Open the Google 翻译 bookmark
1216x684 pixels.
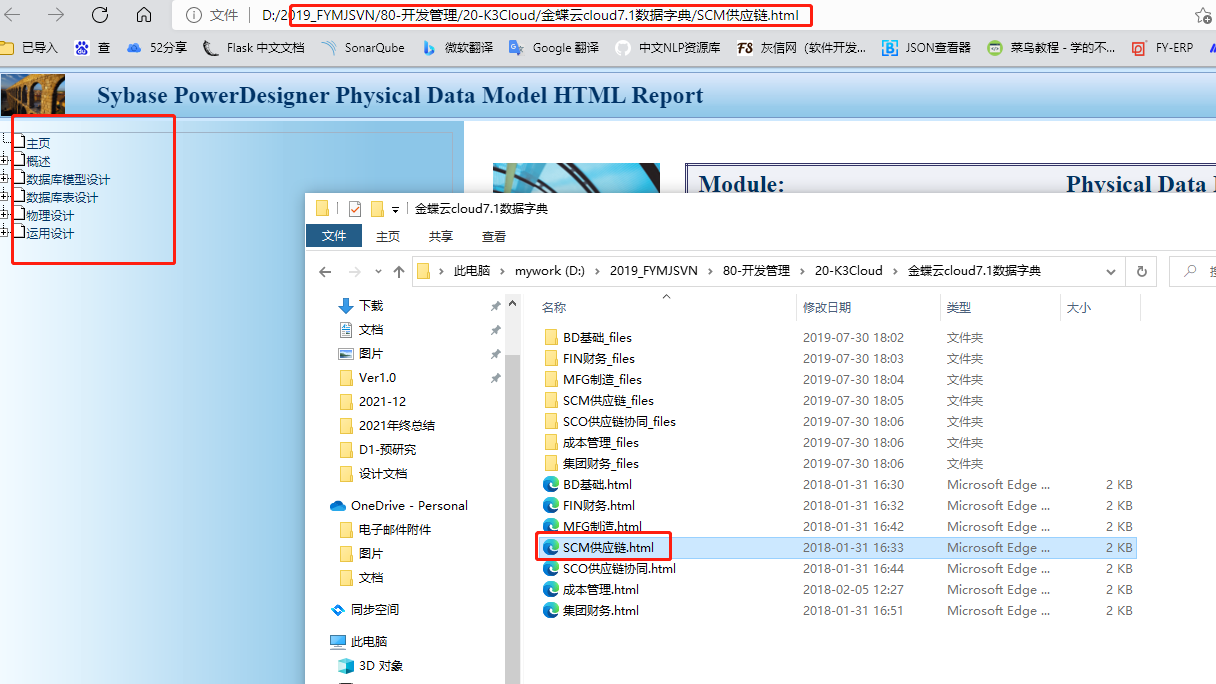(x=554, y=47)
